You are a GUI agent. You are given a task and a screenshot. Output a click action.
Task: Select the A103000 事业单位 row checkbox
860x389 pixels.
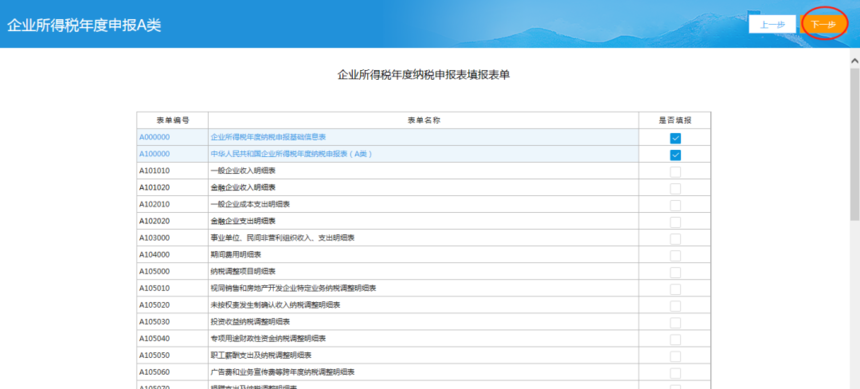pos(675,239)
